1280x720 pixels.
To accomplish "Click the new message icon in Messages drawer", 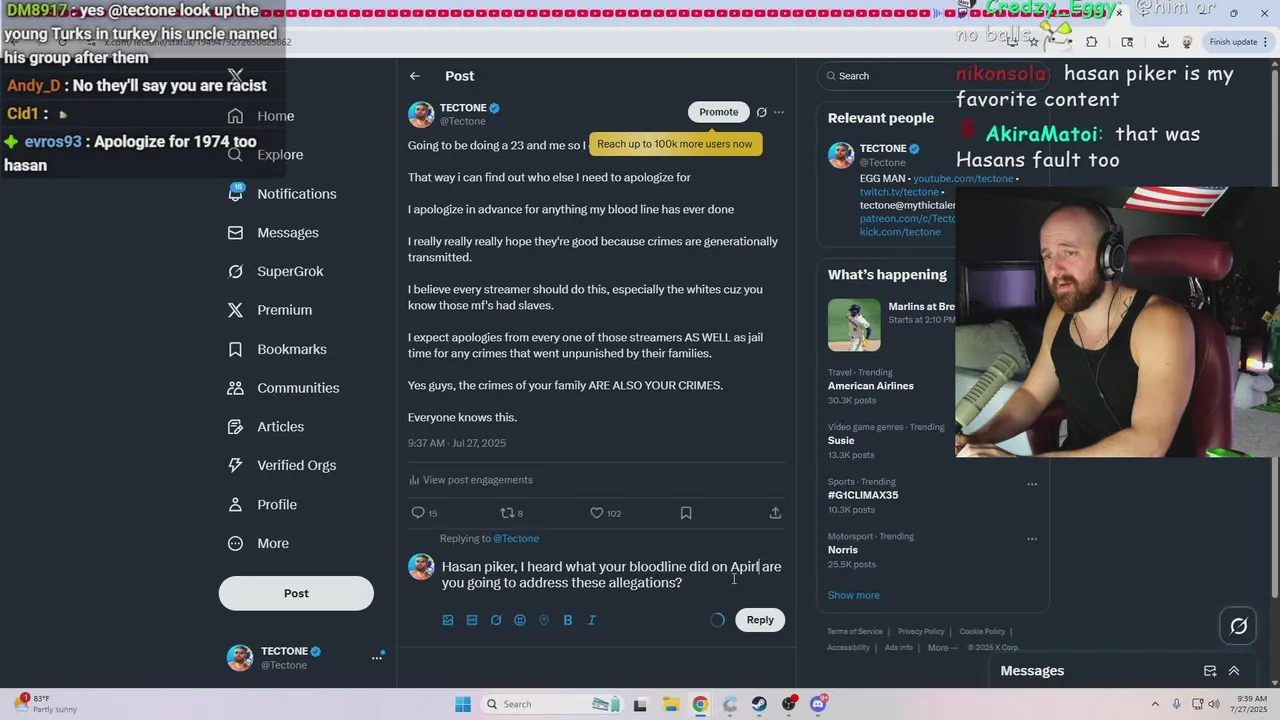I will pyautogui.click(x=1210, y=671).
